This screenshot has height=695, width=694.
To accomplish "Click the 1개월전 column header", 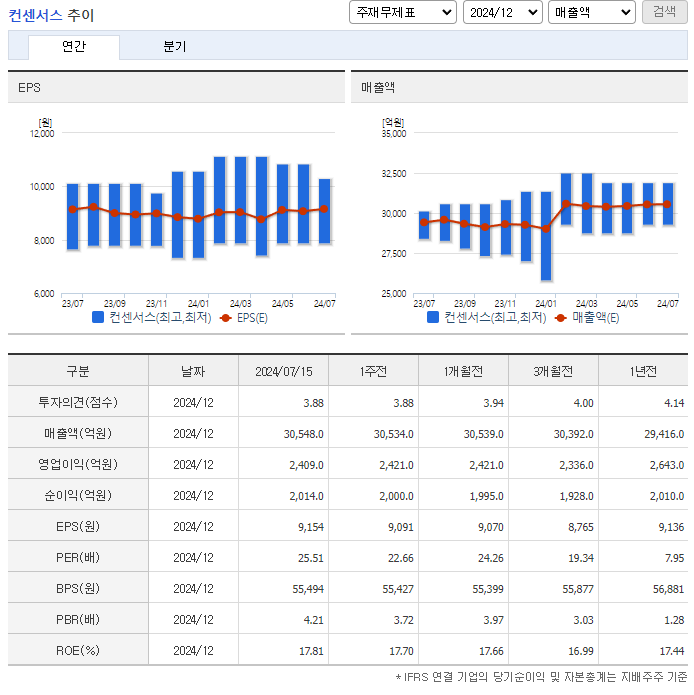I will point(464,371).
